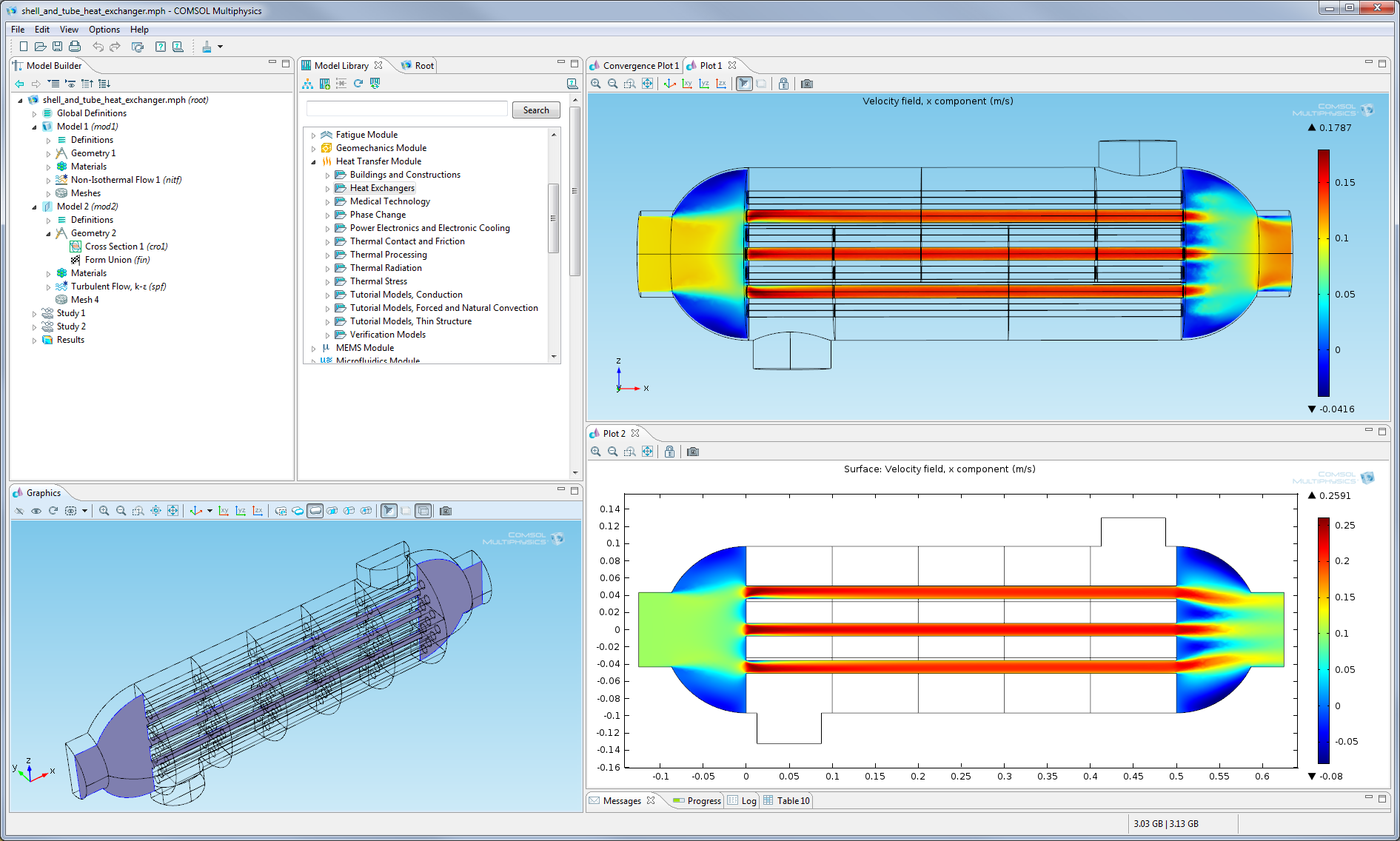Toggle wireframe rendering in Graphics toolbar
Viewport: 1400px width, 841px height.
point(423,511)
